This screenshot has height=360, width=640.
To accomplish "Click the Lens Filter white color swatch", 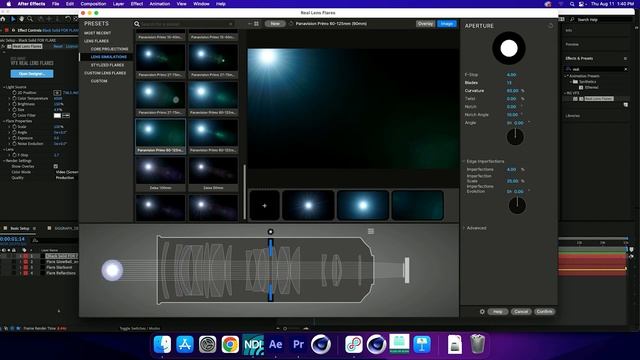I will [57, 116].
